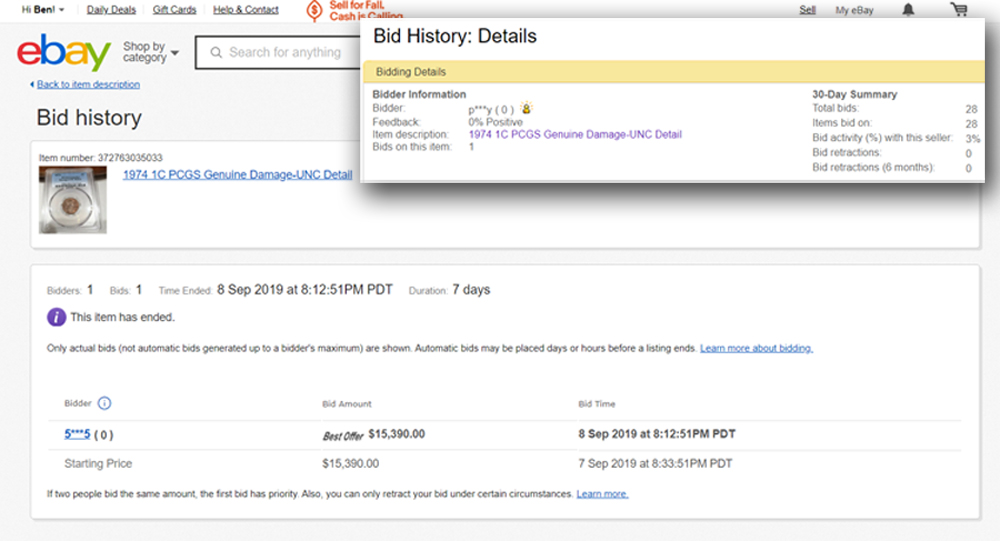Click the Sell for Fall promo text

[x=365, y=10]
